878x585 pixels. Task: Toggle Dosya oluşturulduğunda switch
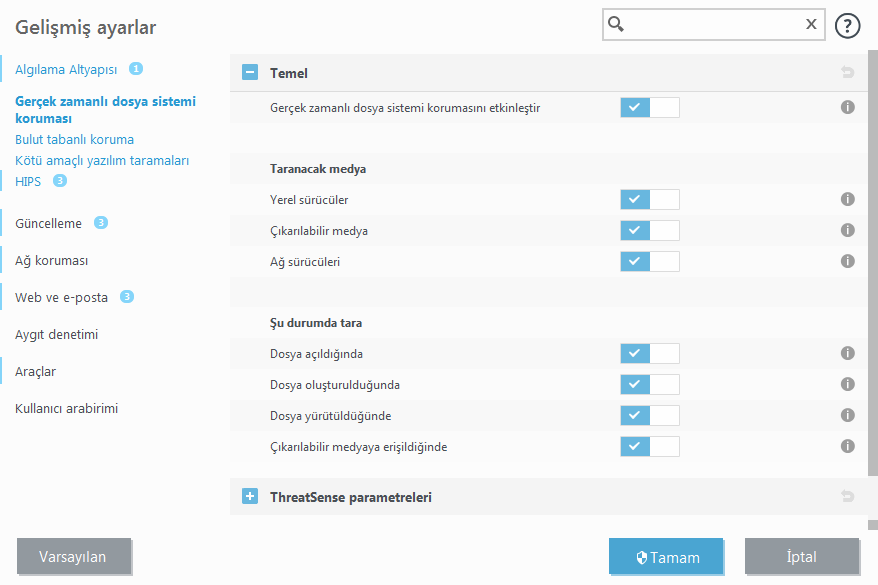click(x=649, y=384)
